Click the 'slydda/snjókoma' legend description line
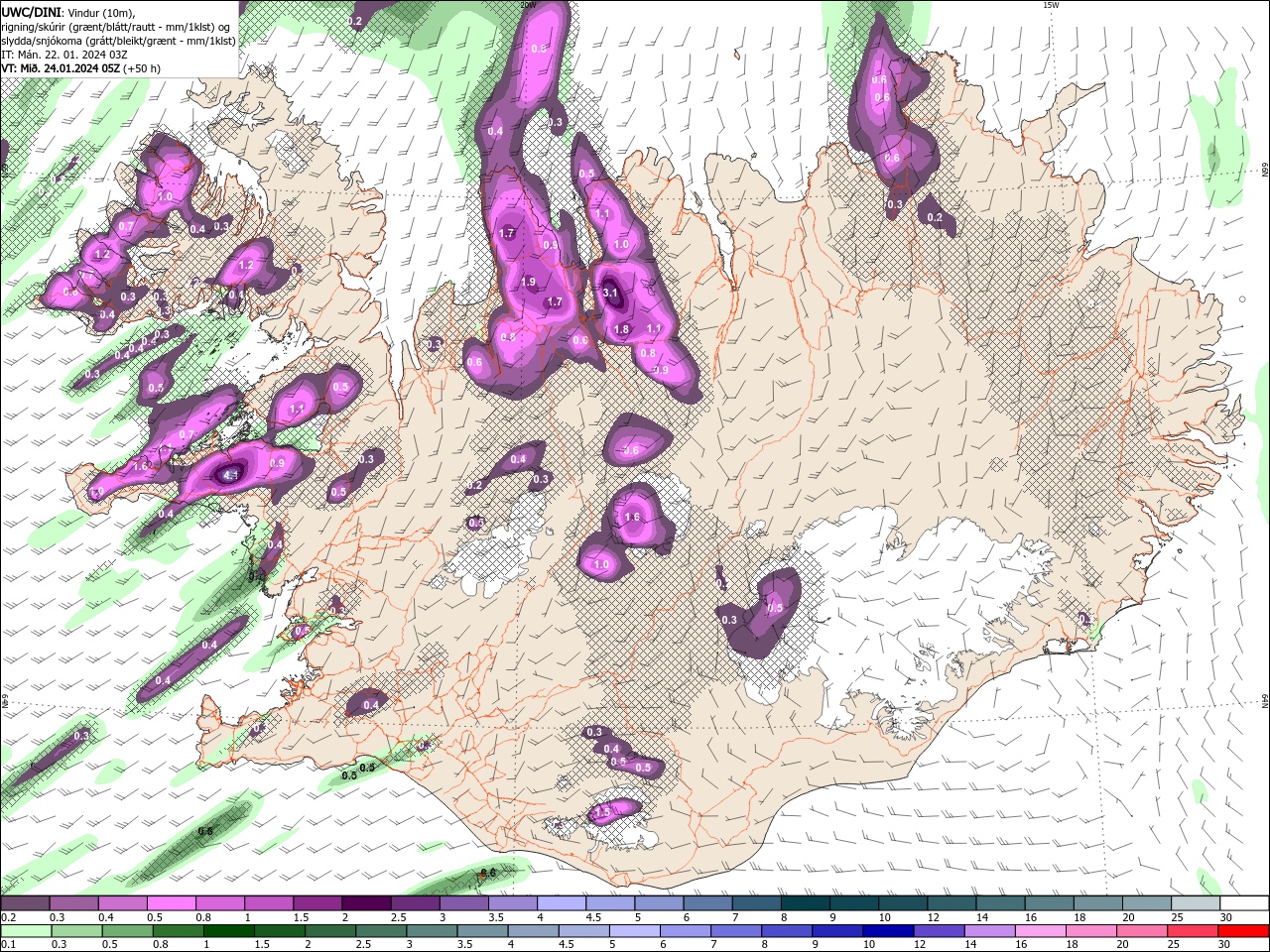The image size is (1270, 952). (x=119, y=41)
